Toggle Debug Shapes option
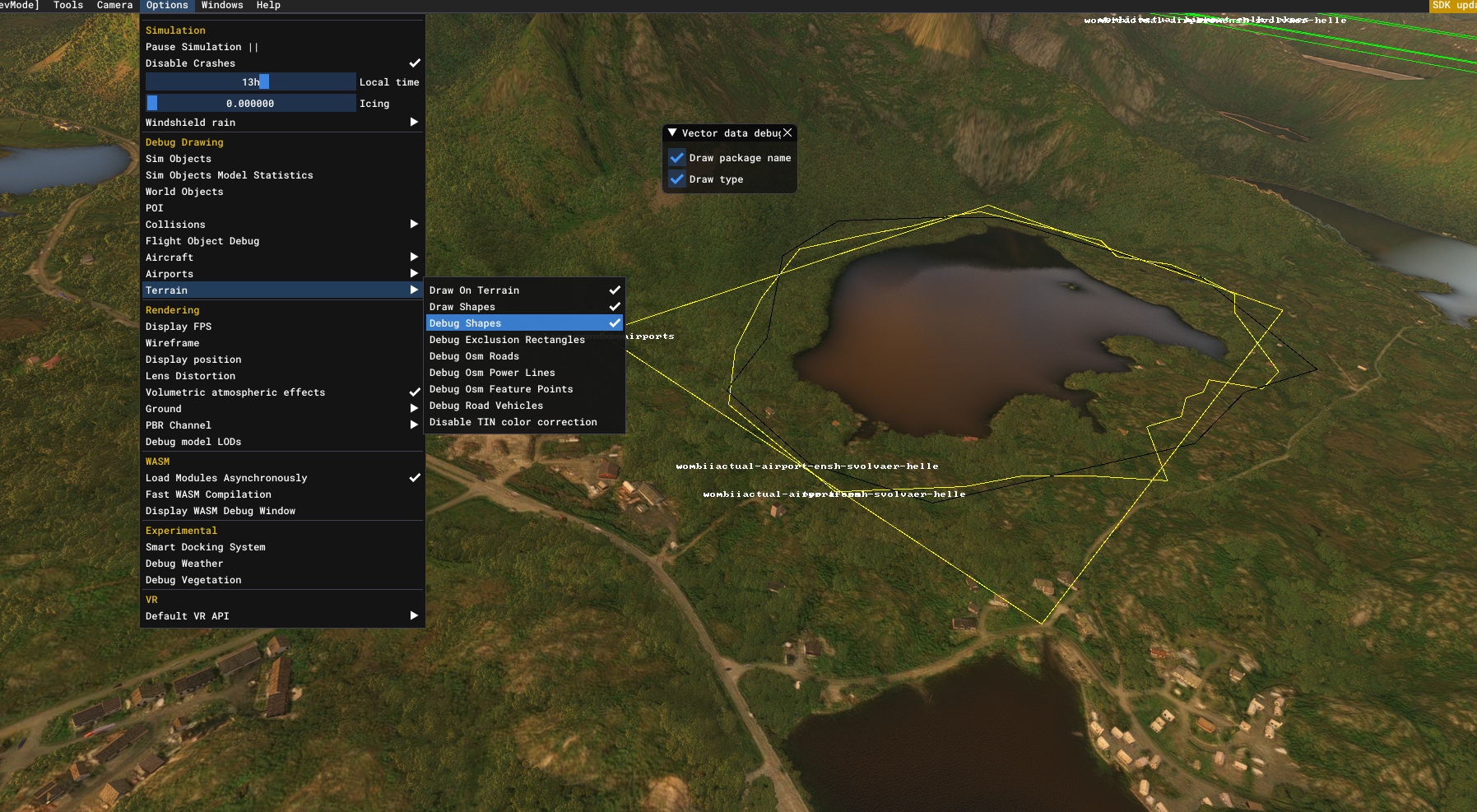Image resolution: width=1477 pixels, height=812 pixels. (525, 323)
